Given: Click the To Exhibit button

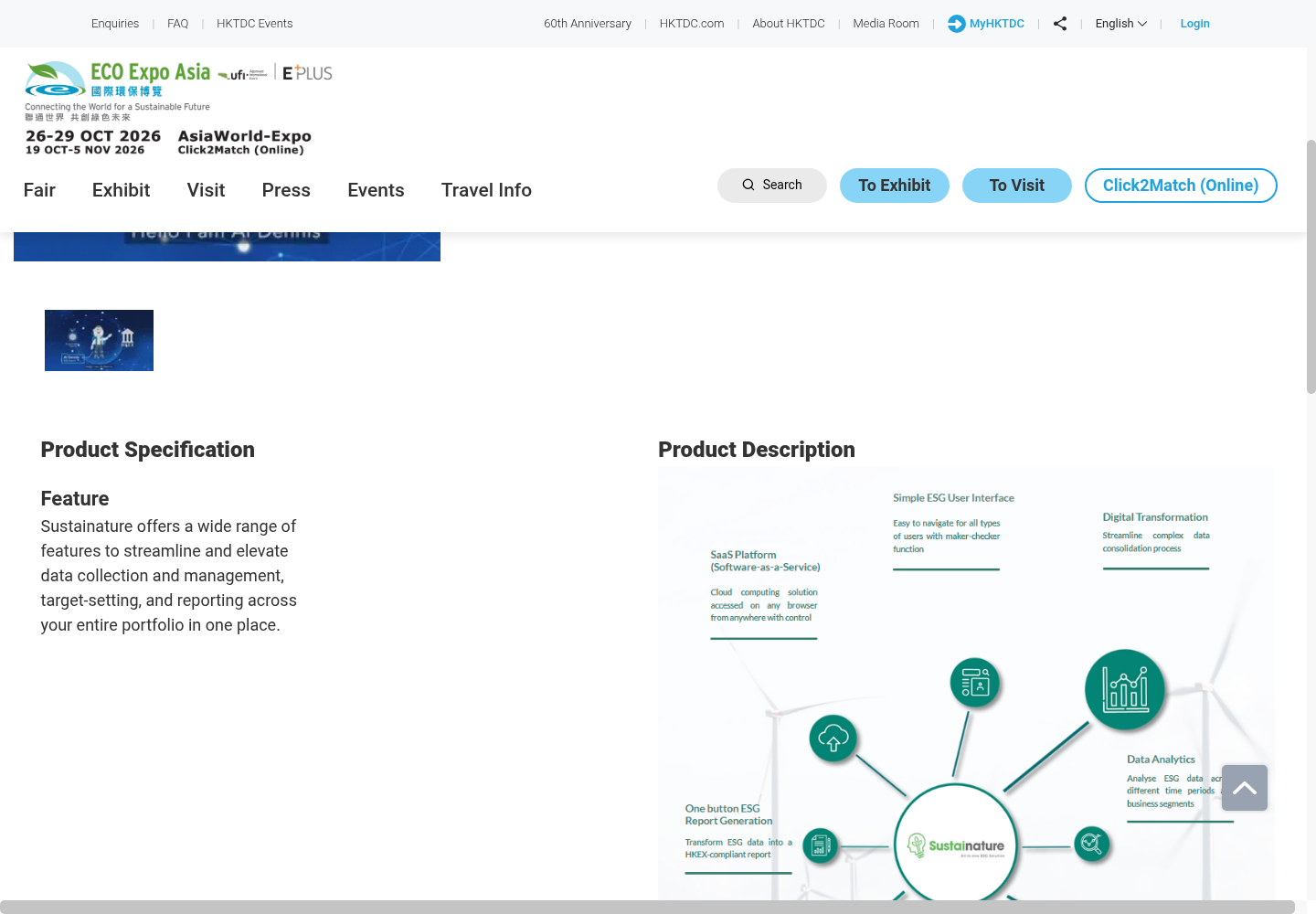Looking at the screenshot, I should pyautogui.click(x=895, y=186).
